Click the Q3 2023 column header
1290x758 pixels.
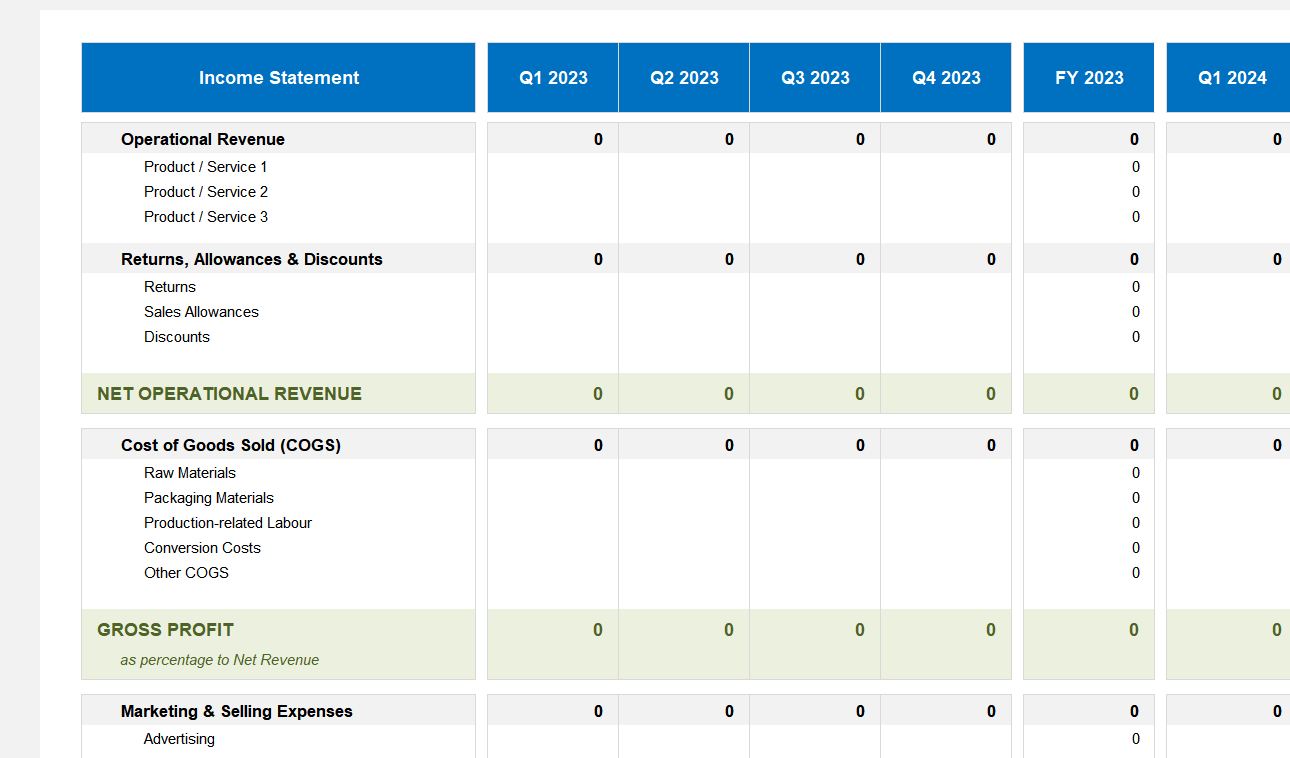(x=814, y=77)
